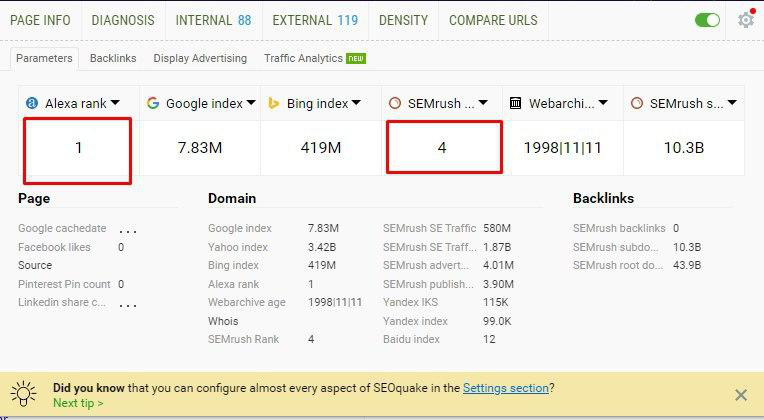Expand the last SEMrush s... dropdown arrow
Image resolution: width=764 pixels, height=420 pixels.
coord(732,103)
